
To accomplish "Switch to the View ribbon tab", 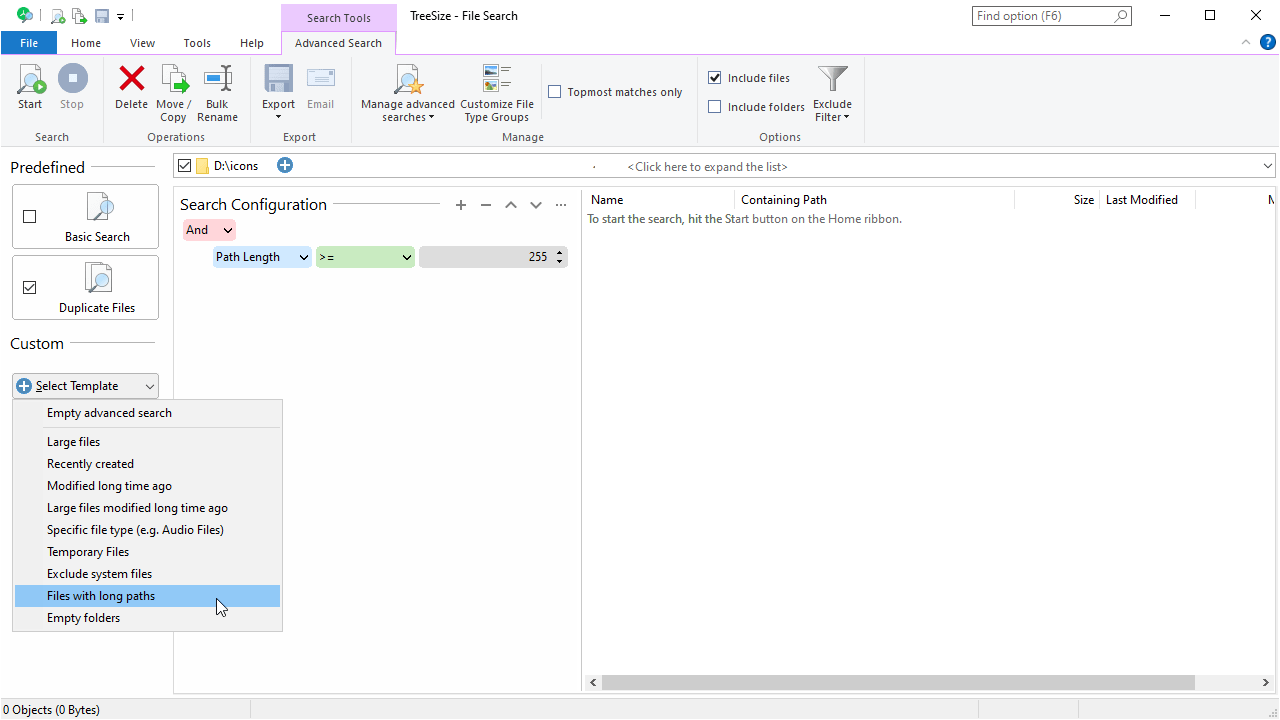I will pyautogui.click(x=142, y=43).
